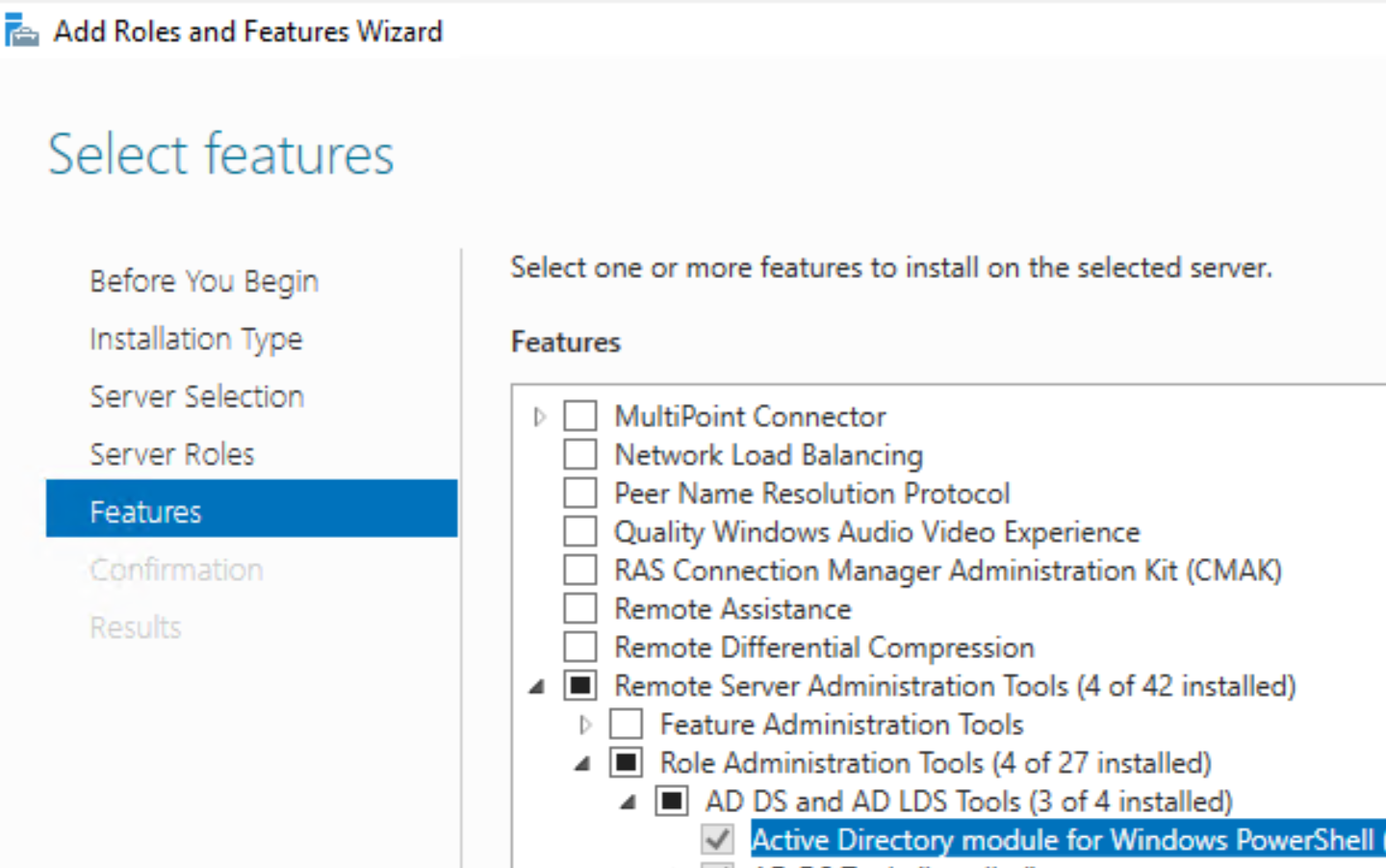1386x868 pixels.
Task: Toggle RAS Connection Manager Administration Kit checkbox
Action: point(579,570)
